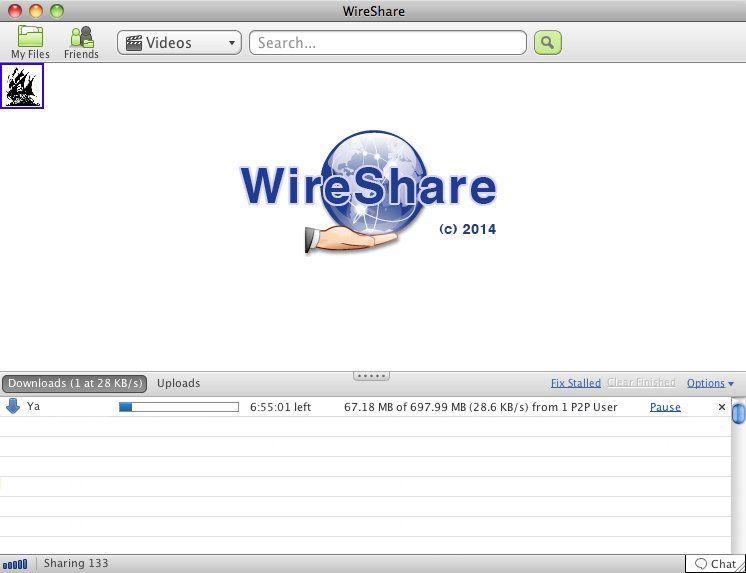Open the Chat button
The image size is (746, 573).
pyautogui.click(x=716, y=563)
